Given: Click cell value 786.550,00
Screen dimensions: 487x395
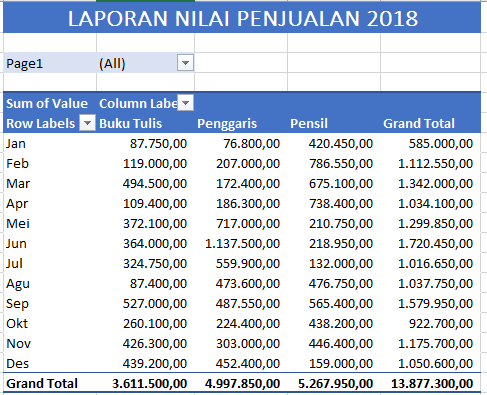Looking at the screenshot, I should [x=341, y=164].
